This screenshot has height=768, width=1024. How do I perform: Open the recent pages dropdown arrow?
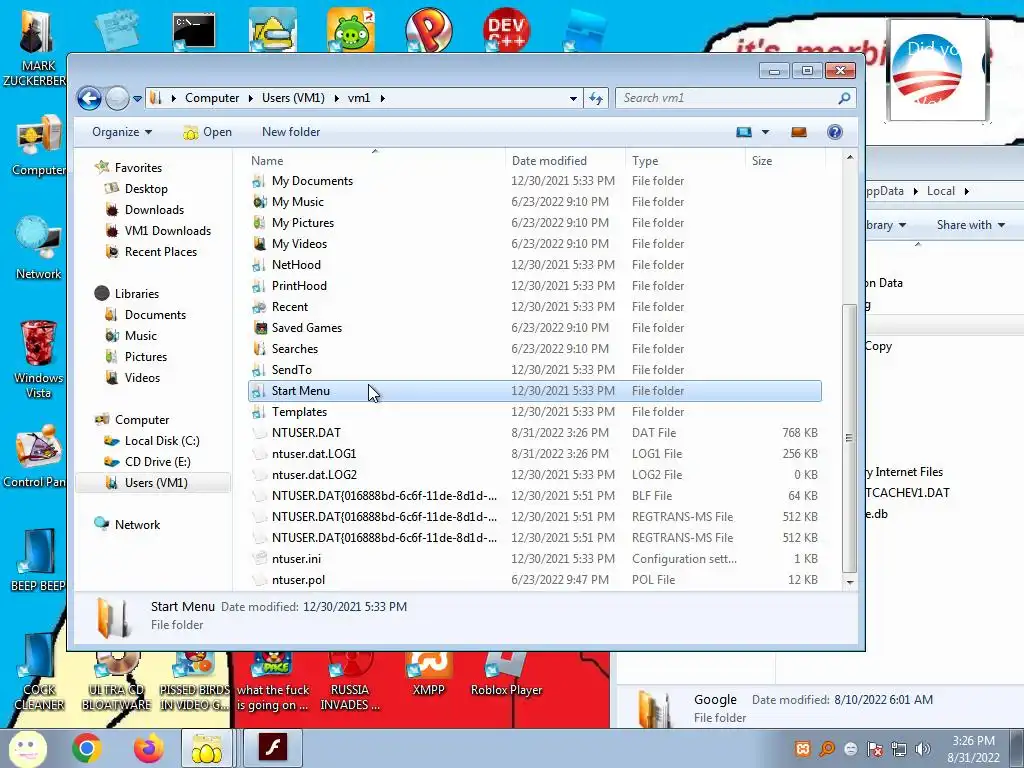137,99
